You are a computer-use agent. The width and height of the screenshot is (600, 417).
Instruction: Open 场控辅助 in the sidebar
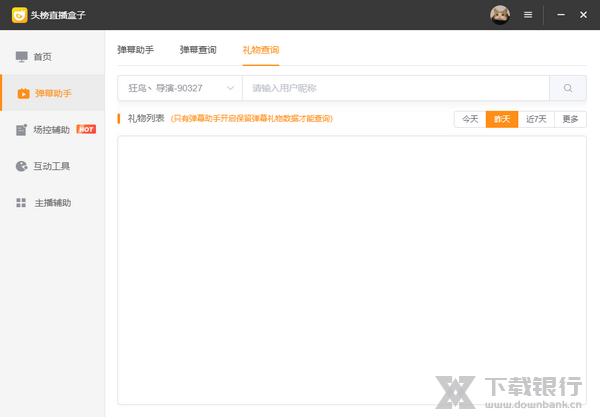(x=52, y=130)
